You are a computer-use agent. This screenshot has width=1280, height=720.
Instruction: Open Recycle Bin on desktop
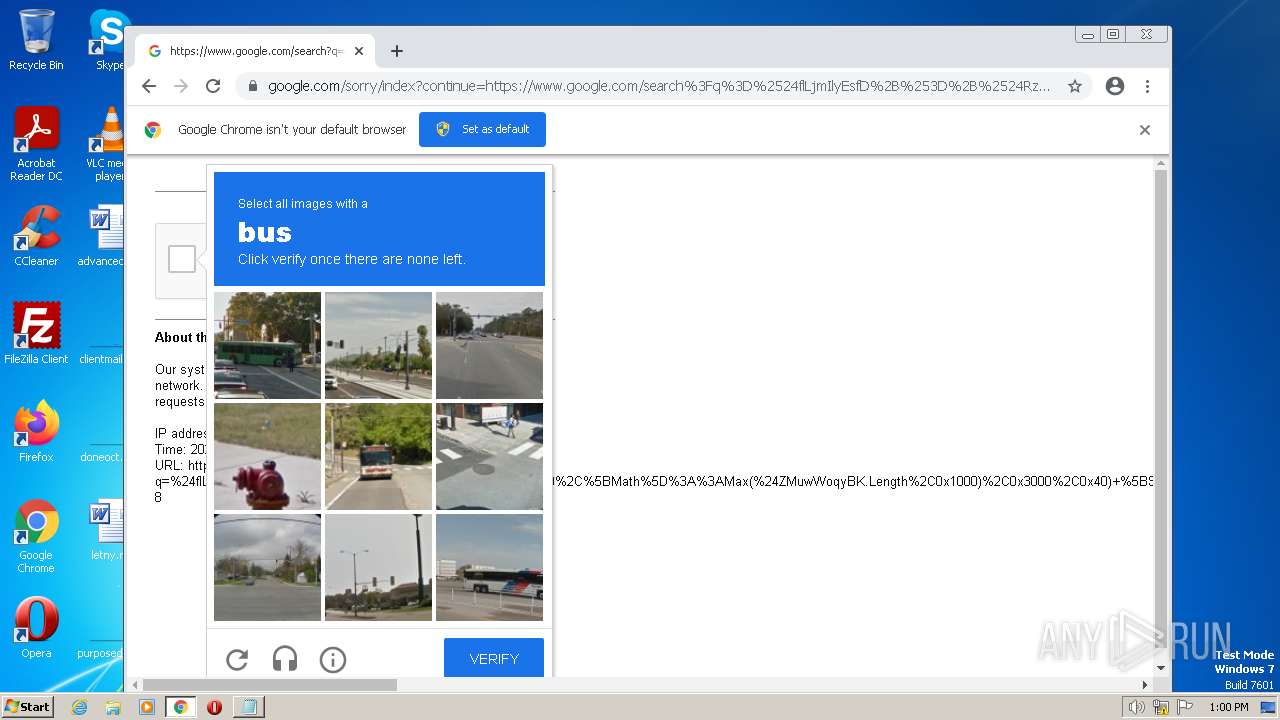(x=36, y=40)
